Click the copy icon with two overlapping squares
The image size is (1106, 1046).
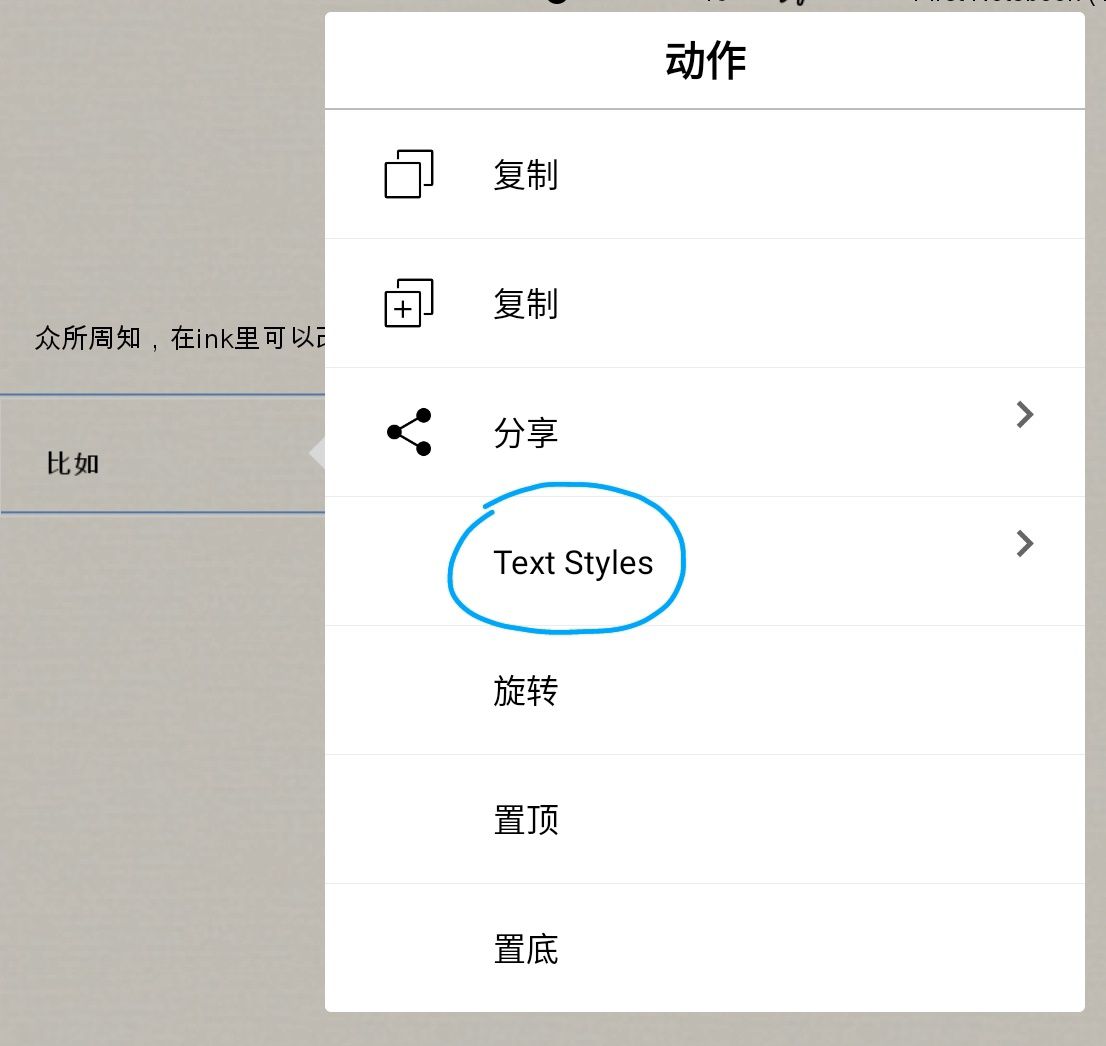(408, 174)
